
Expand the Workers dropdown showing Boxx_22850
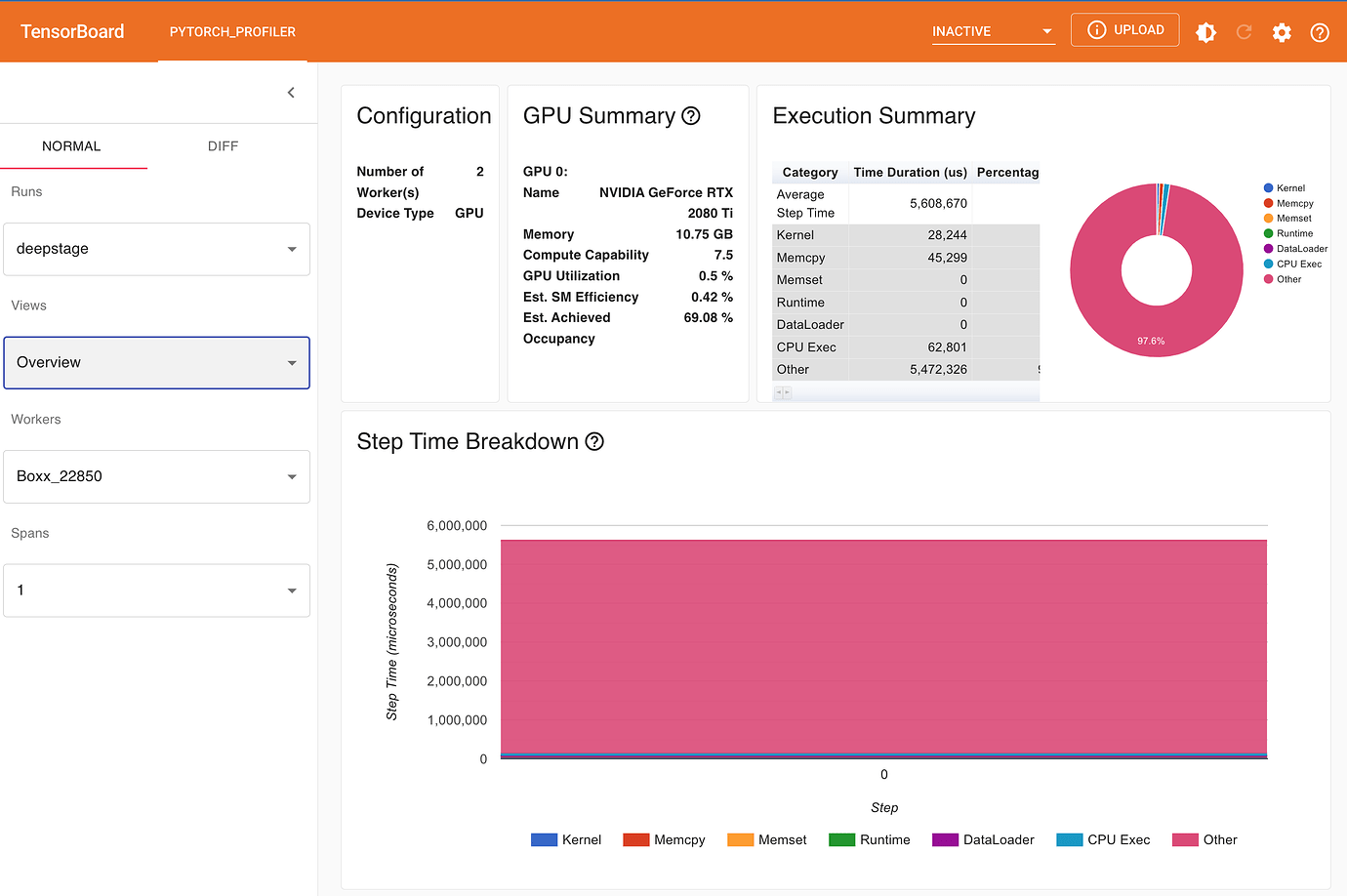point(156,476)
